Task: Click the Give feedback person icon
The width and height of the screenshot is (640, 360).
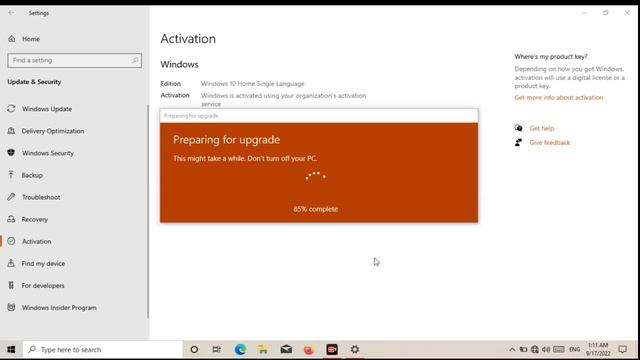Action: (518, 142)
